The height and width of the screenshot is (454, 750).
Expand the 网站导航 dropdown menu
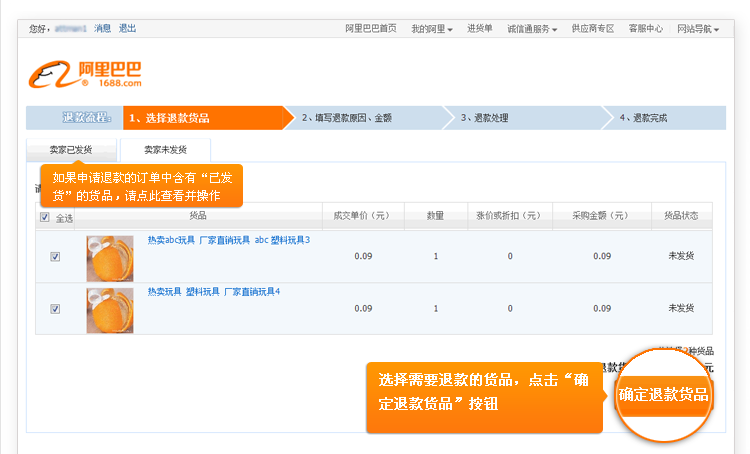coord(698,29)
